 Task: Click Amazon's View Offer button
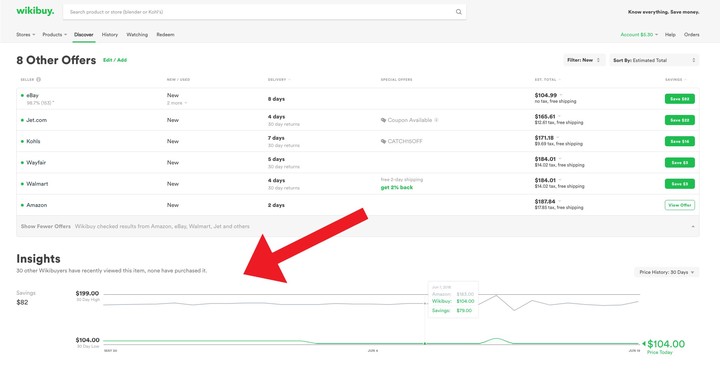(680, 205)
